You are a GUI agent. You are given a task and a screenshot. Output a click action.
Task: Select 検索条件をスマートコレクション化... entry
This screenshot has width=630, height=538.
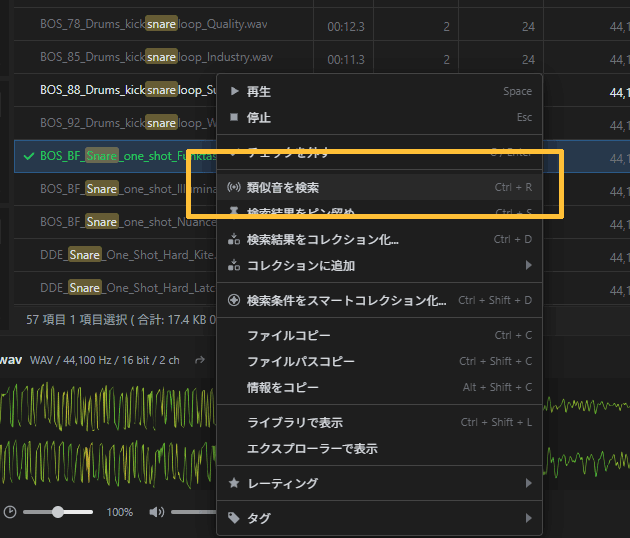point(380,300)
